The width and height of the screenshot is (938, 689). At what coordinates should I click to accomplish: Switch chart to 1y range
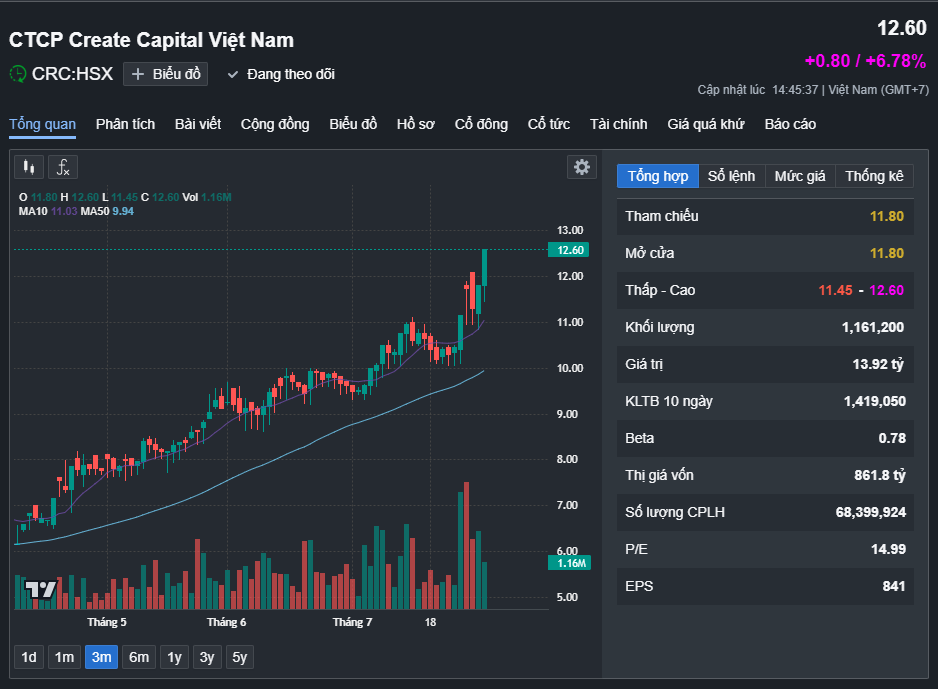[174, 657]
